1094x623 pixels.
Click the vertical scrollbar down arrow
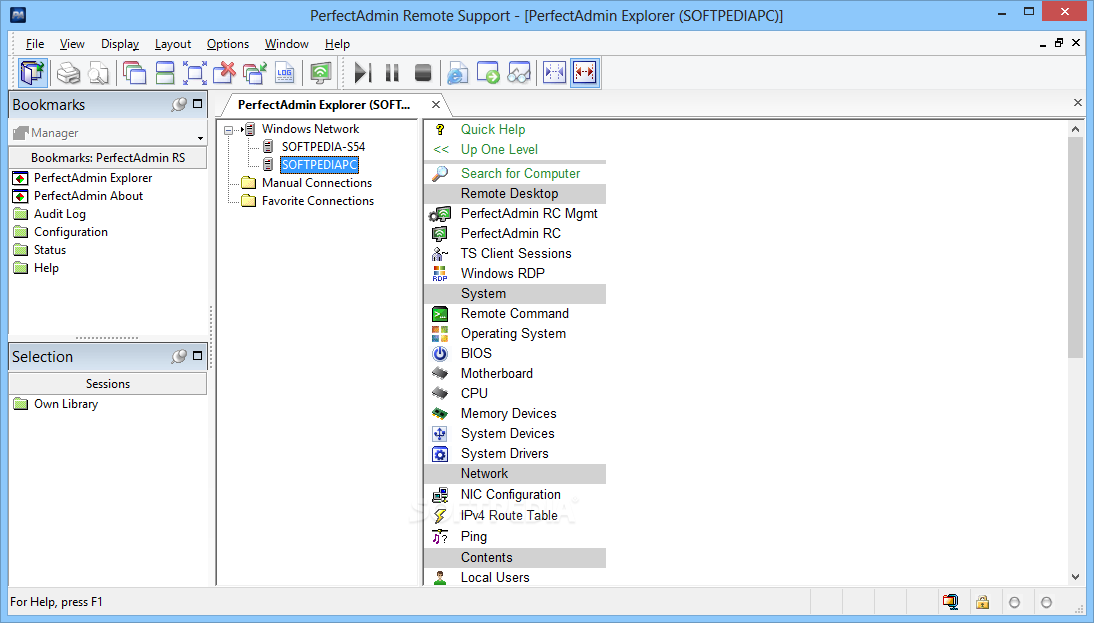pyautogui.click(x=1075, y=577)
